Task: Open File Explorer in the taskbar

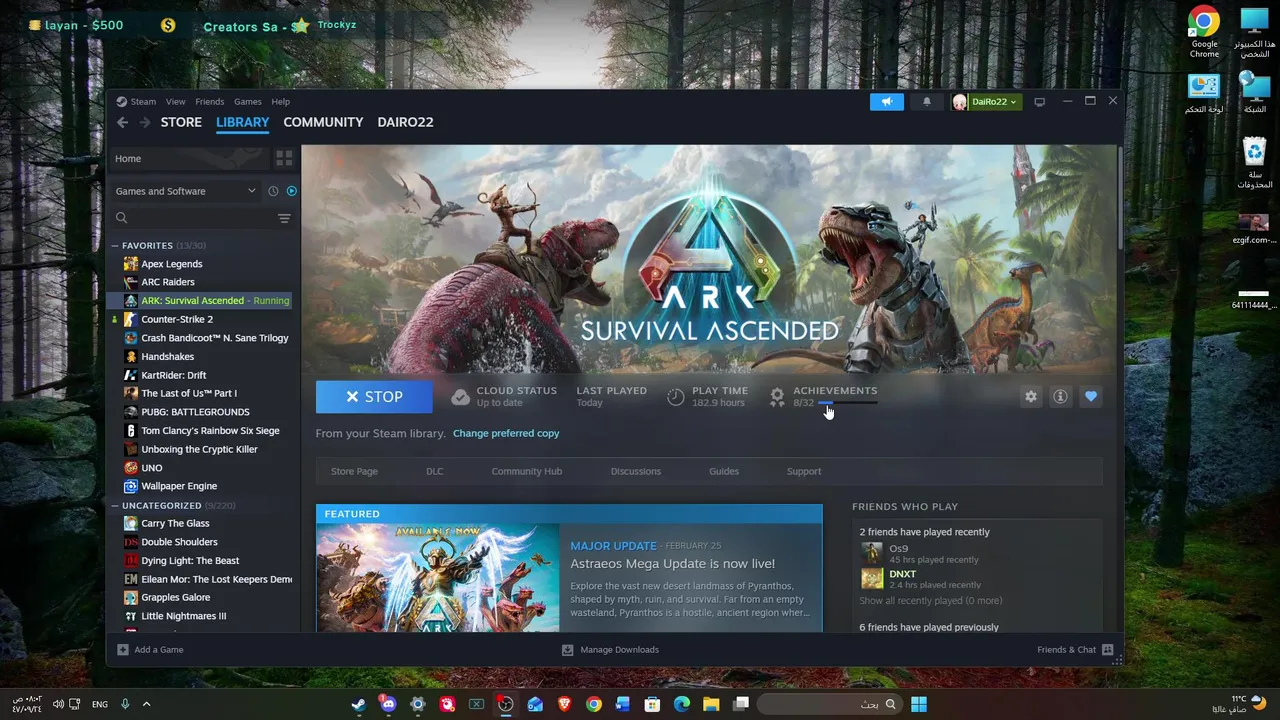Action: 711,704
